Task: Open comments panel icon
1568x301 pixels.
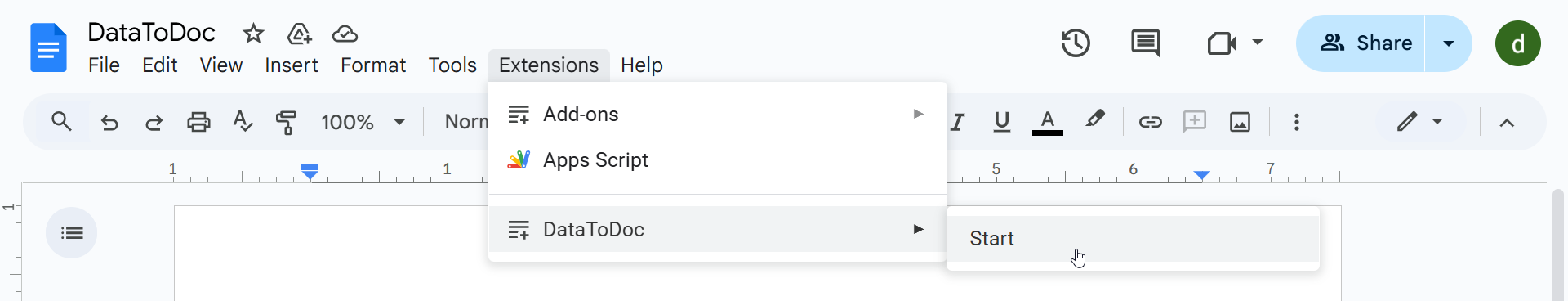Action: 1145,43
